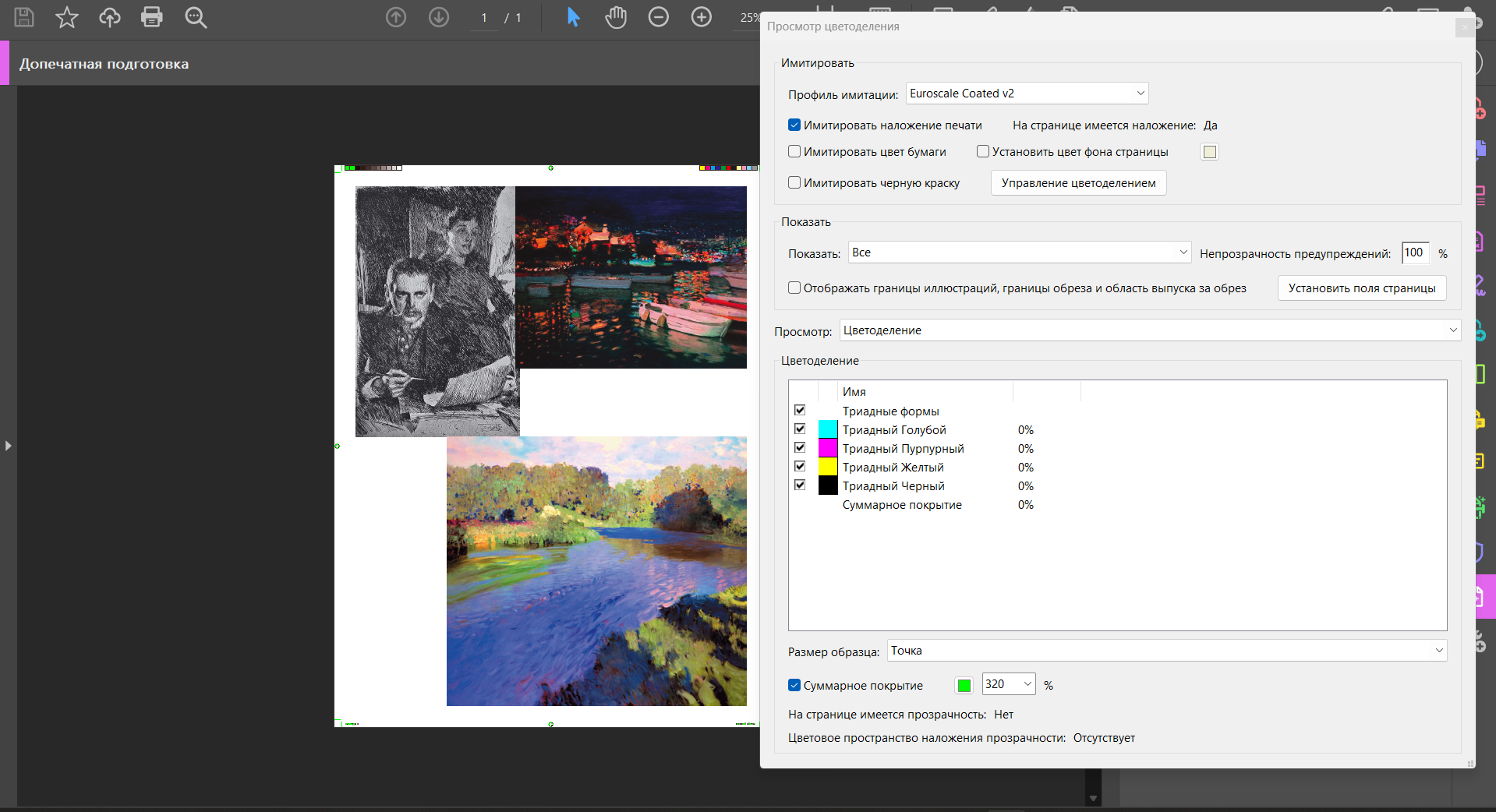Click the green coverage highlight swatch
1496x812 pixels.
(964, 686)
